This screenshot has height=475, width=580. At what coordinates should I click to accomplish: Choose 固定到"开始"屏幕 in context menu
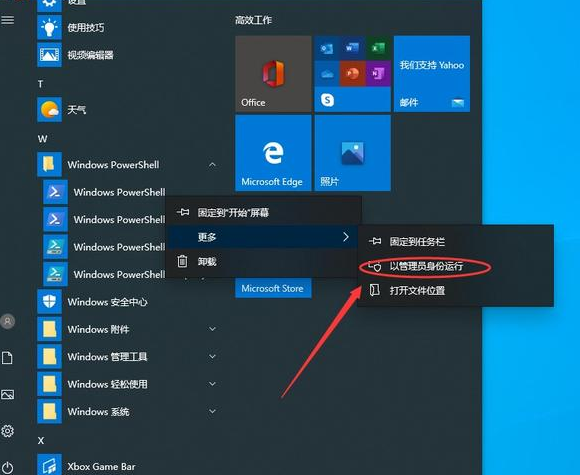coord(263,213)
